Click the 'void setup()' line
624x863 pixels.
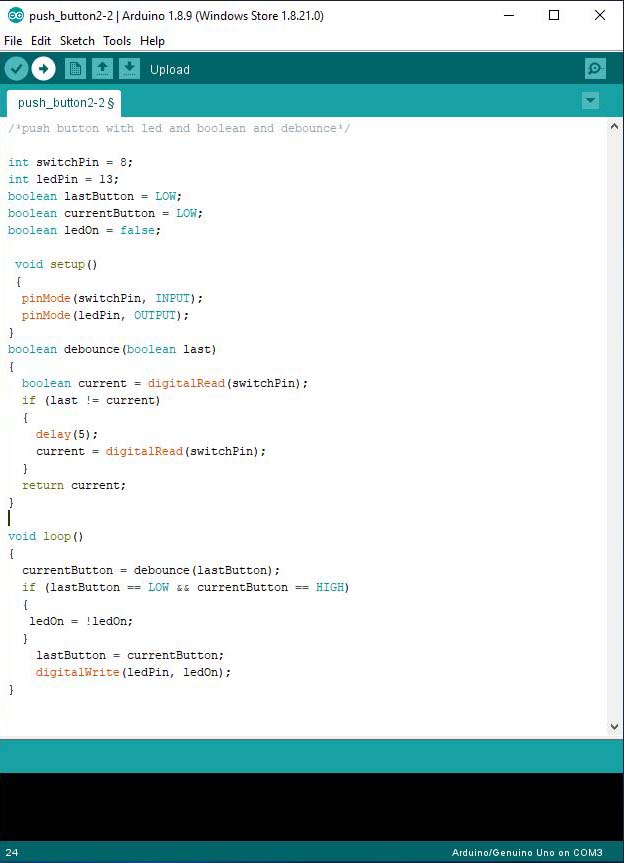click(x=56, y=265)
